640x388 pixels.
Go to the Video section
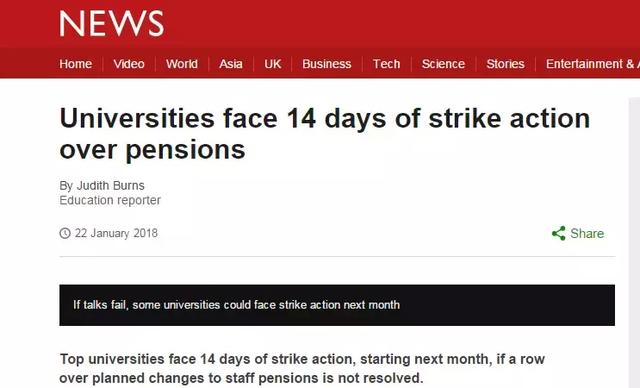tap(129, 64)
